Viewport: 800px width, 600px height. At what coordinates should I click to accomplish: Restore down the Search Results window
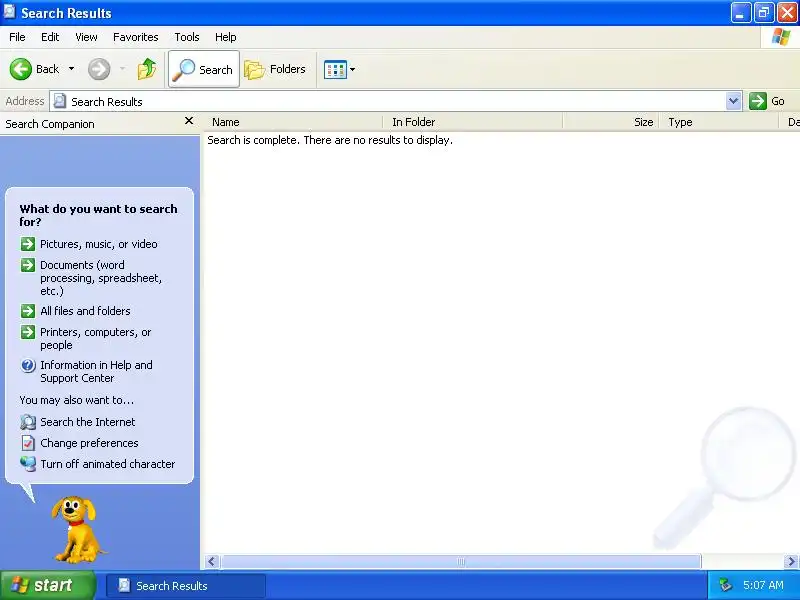click(x=764, y=13)
